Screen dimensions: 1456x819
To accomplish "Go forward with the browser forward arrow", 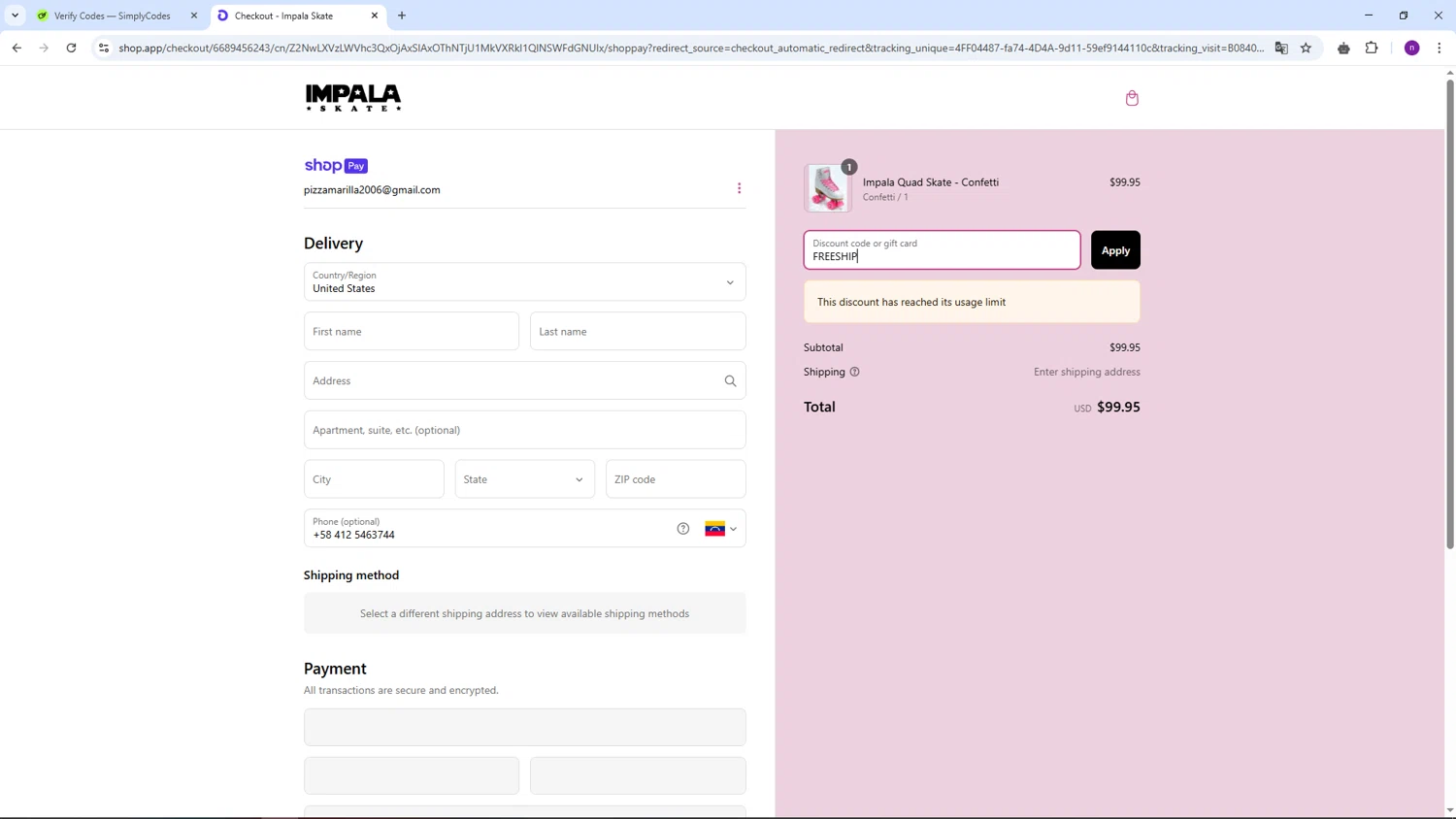I will click(x=44, y=48).
